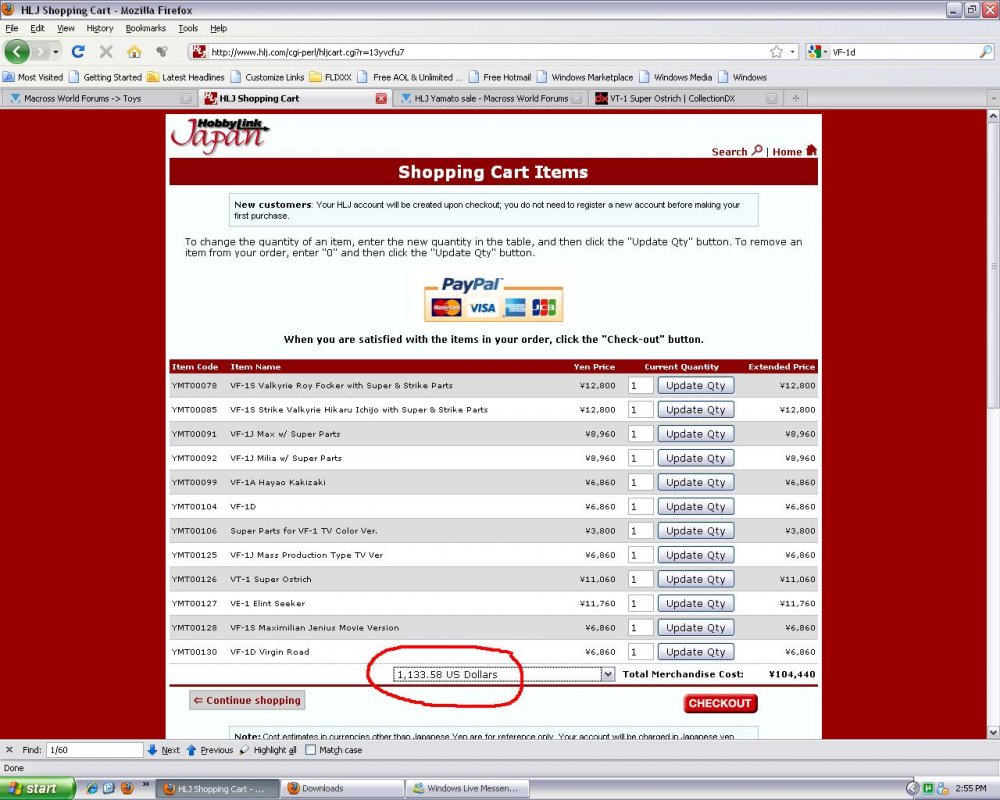The height and width of the screenshot is (800, 1000).
Task: Click the Windows Live Messenger tray icon
Action: tap(943, 789)
